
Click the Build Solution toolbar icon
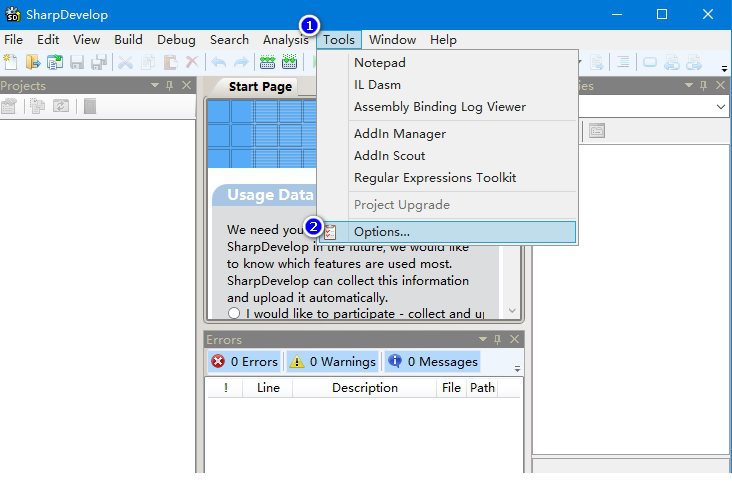[267, 62]
